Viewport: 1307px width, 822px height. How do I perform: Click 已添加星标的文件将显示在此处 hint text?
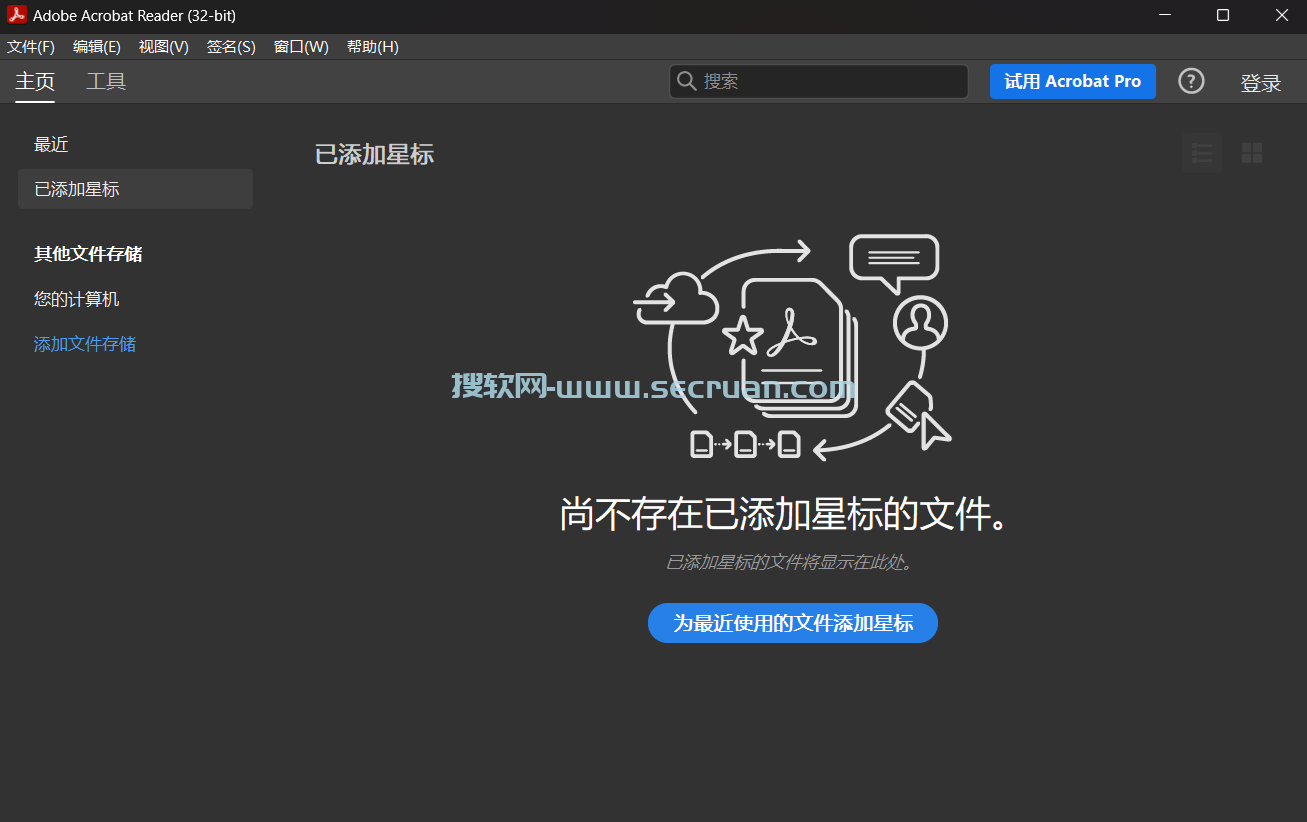tap(790, 563)
